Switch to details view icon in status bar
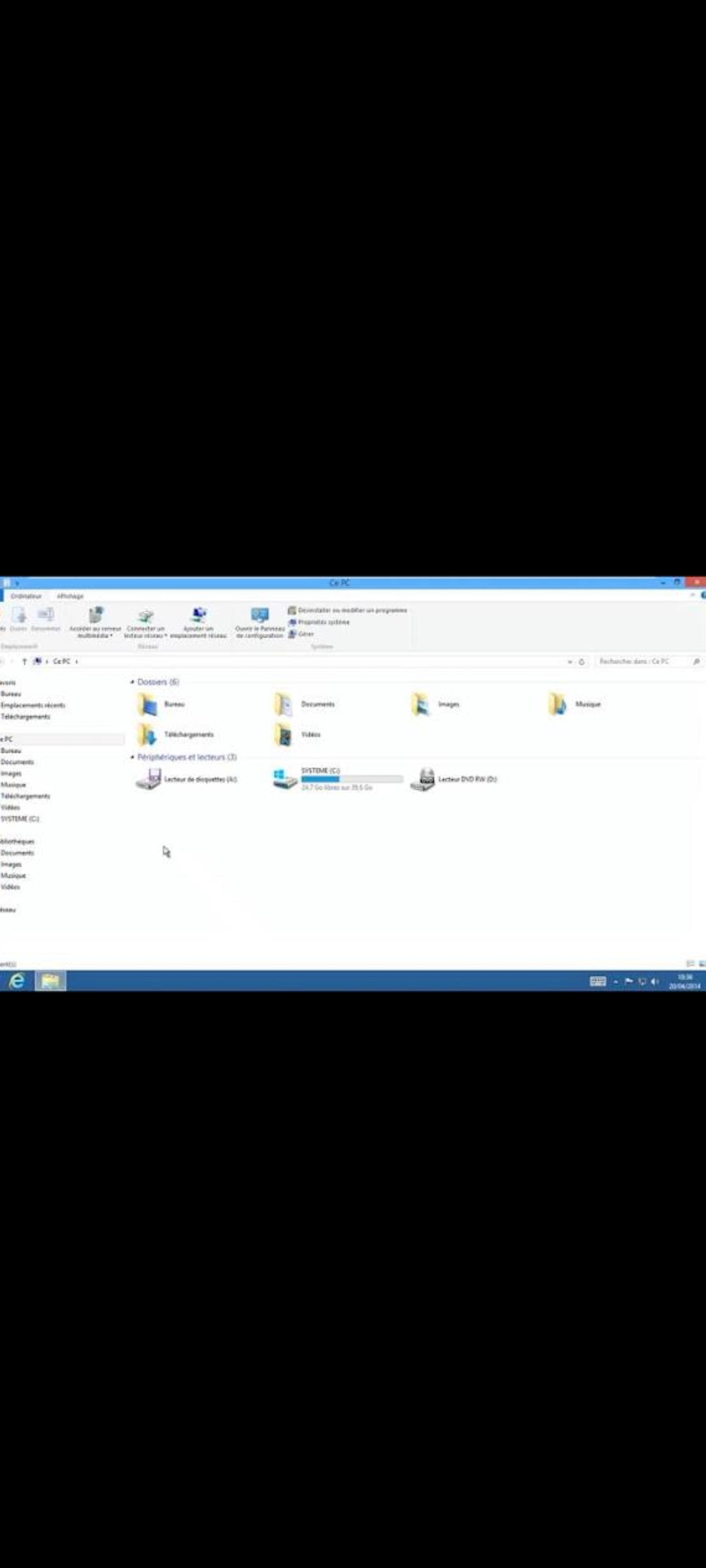The image size is (706, 1568). (x=690, y=964)
